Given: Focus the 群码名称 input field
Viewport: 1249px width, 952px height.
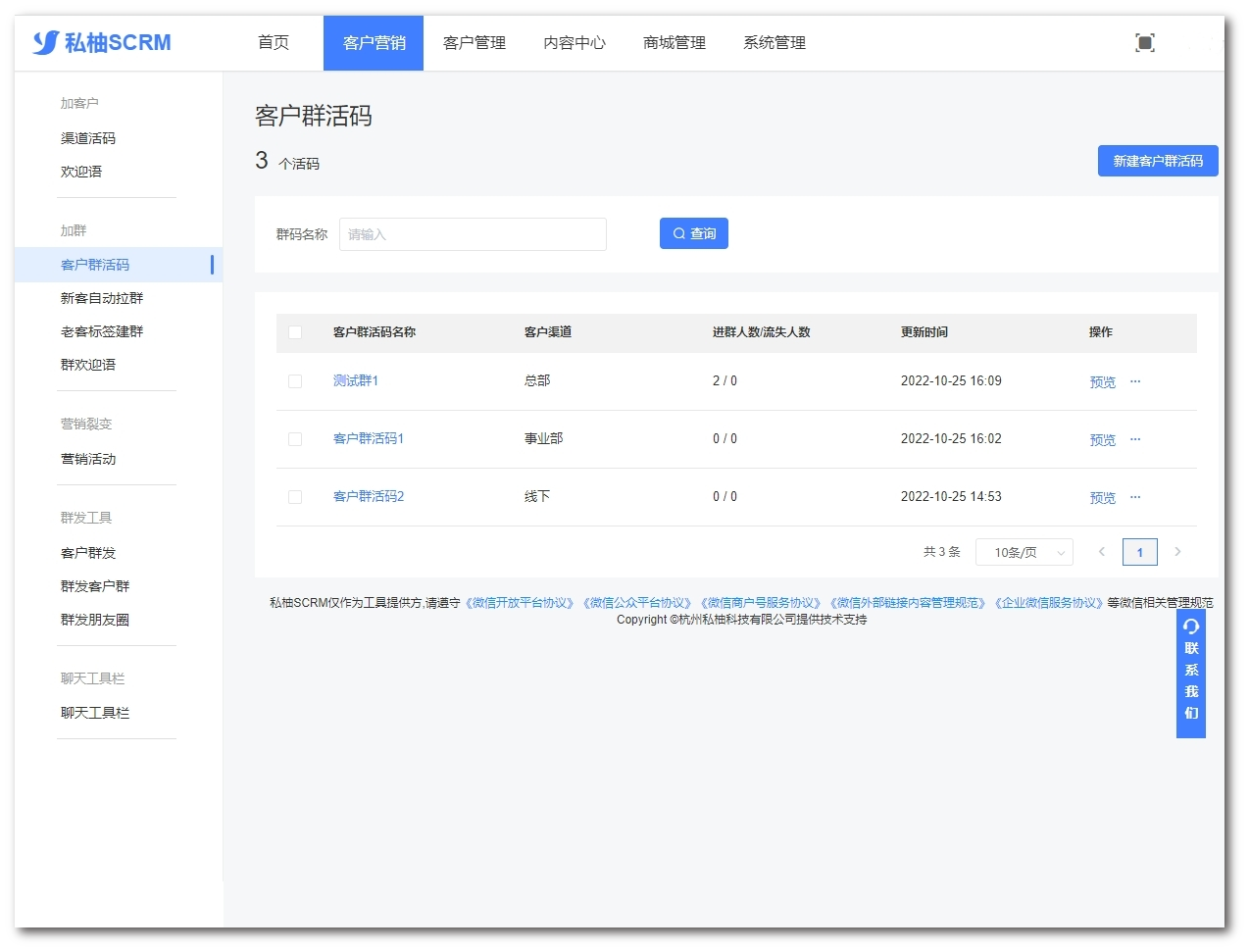Looking at the screenshot, I should pyautogui.click(x=473, y=234).
